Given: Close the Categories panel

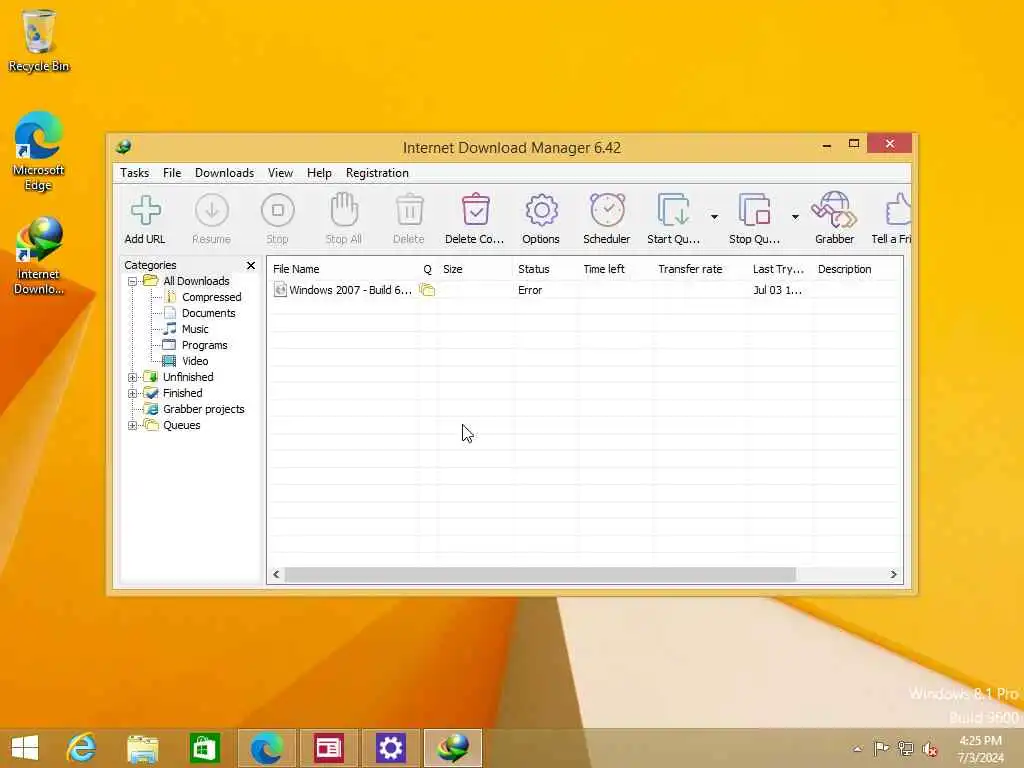Looking at the screenshot, I should pos(251,265).
